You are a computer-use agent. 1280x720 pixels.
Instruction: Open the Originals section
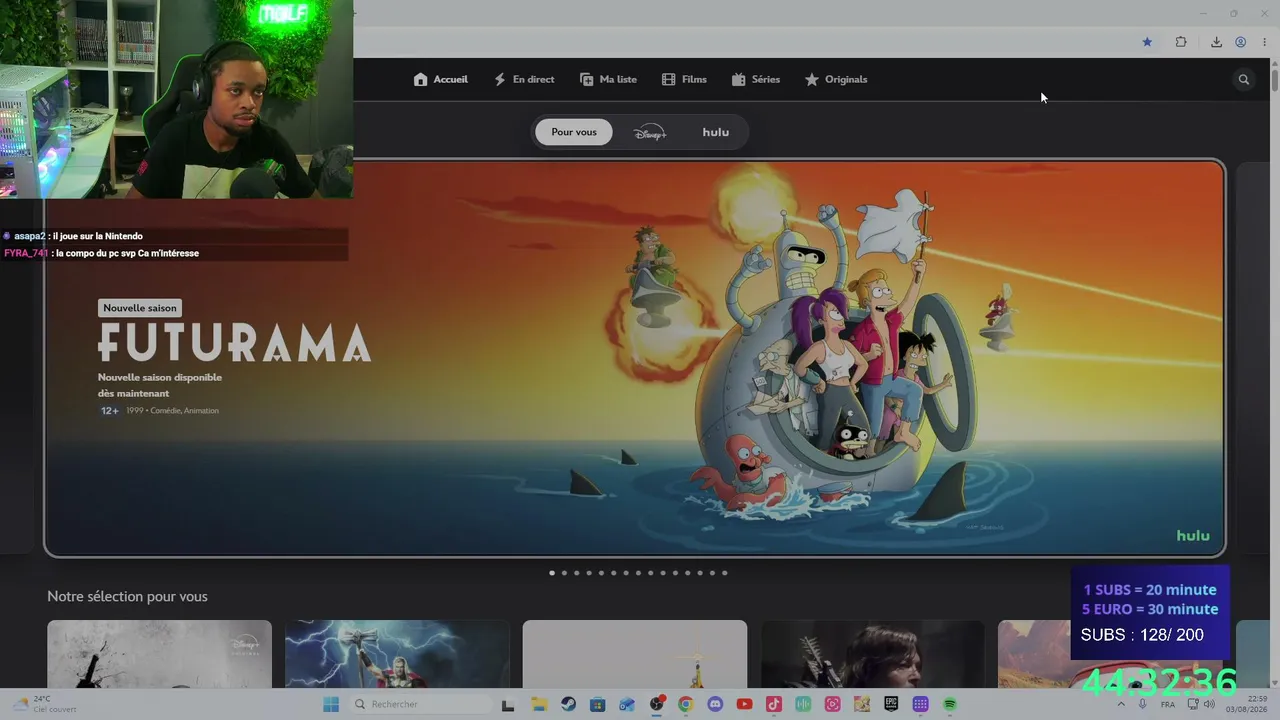click(x=836, y=79)
